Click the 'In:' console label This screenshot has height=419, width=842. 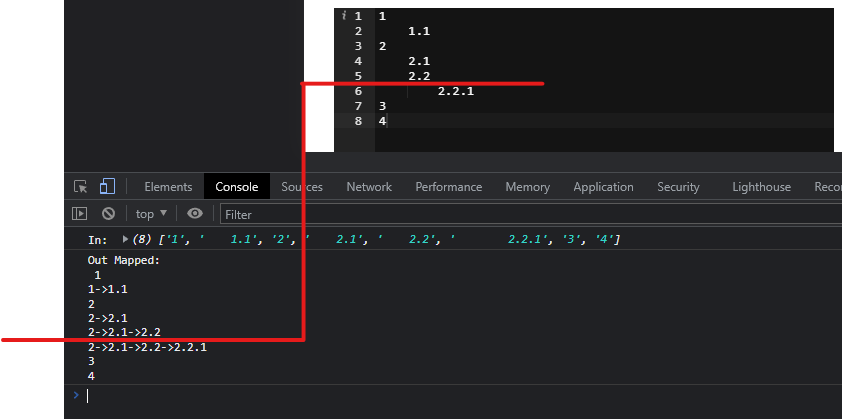point(98,240)
